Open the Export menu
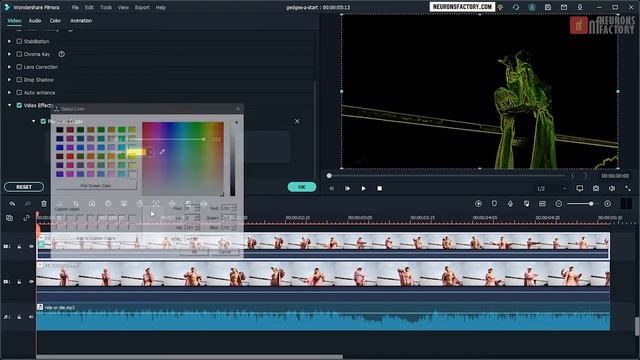The height and width of the screenshot is (360, 640). click(x=142, y=7)
